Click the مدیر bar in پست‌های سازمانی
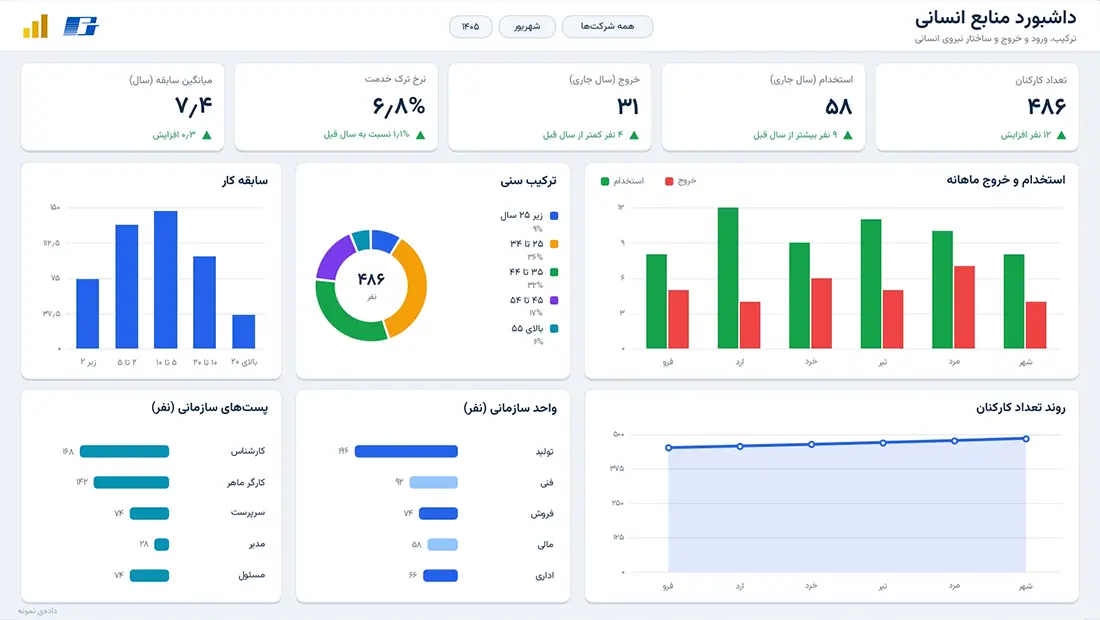The height and width of the screenshot is (620, 1100). coord(161,544)
